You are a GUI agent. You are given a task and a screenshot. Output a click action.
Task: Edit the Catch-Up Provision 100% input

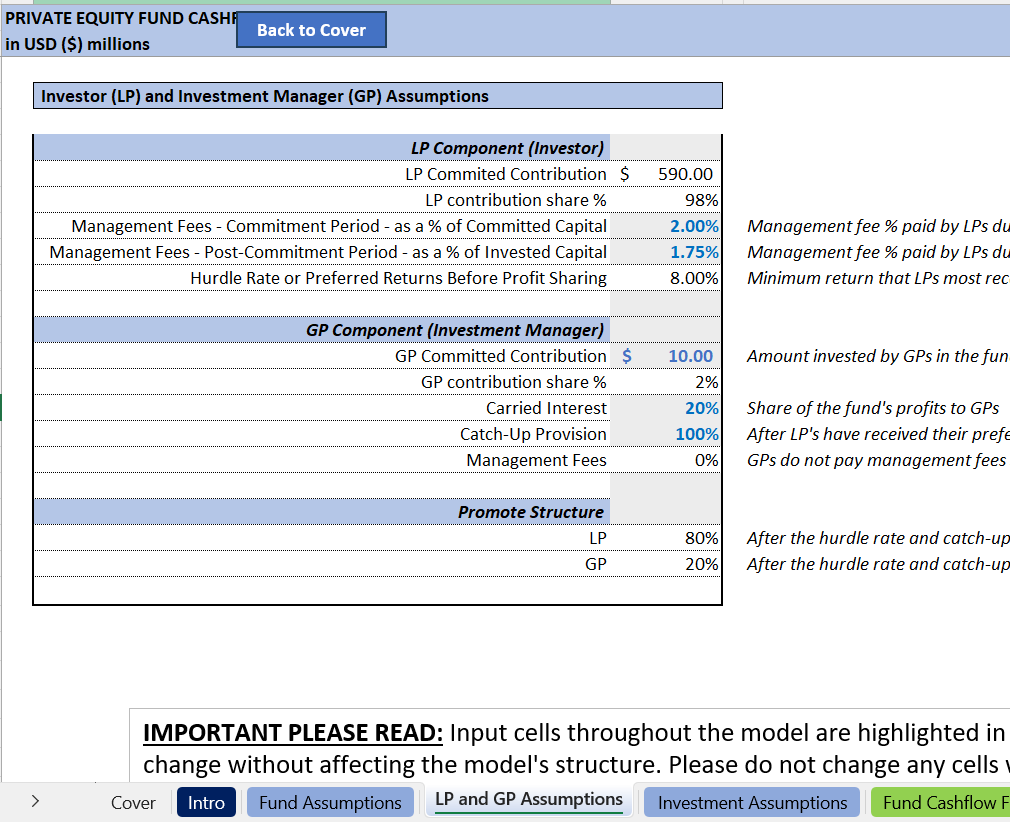point(665,434)
